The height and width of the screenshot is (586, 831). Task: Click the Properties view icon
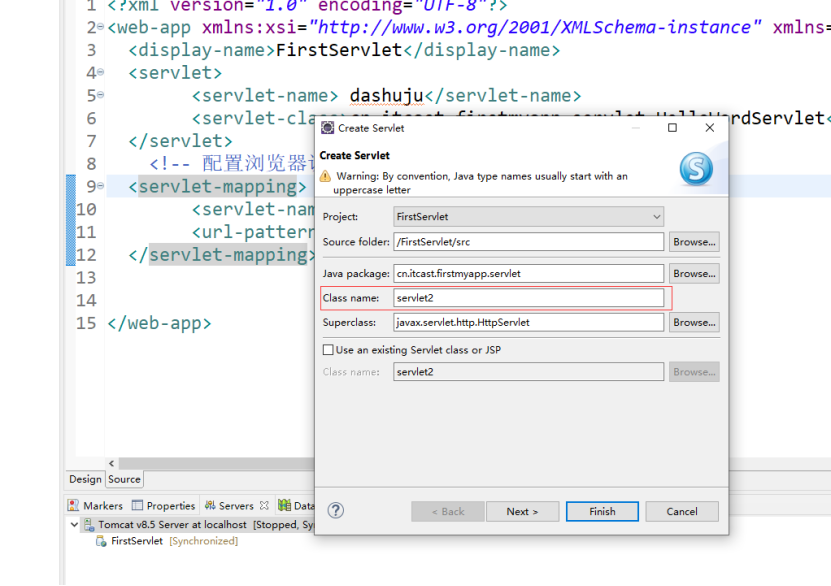point(137,505)
